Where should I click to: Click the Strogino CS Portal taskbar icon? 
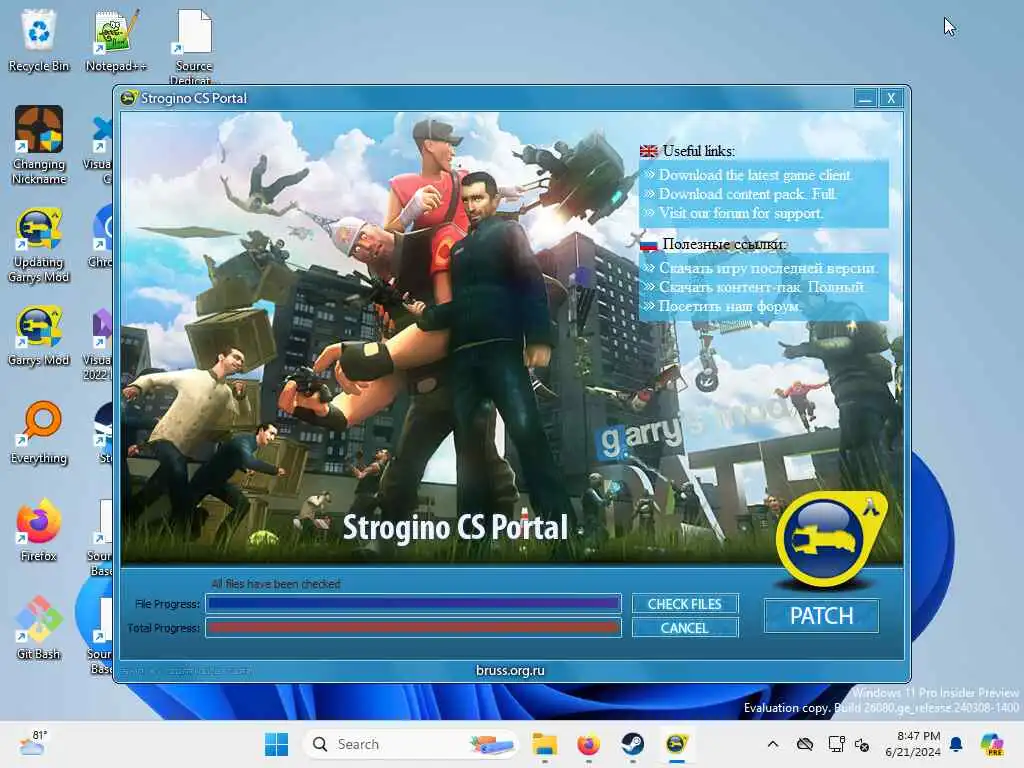coord(677,744)
